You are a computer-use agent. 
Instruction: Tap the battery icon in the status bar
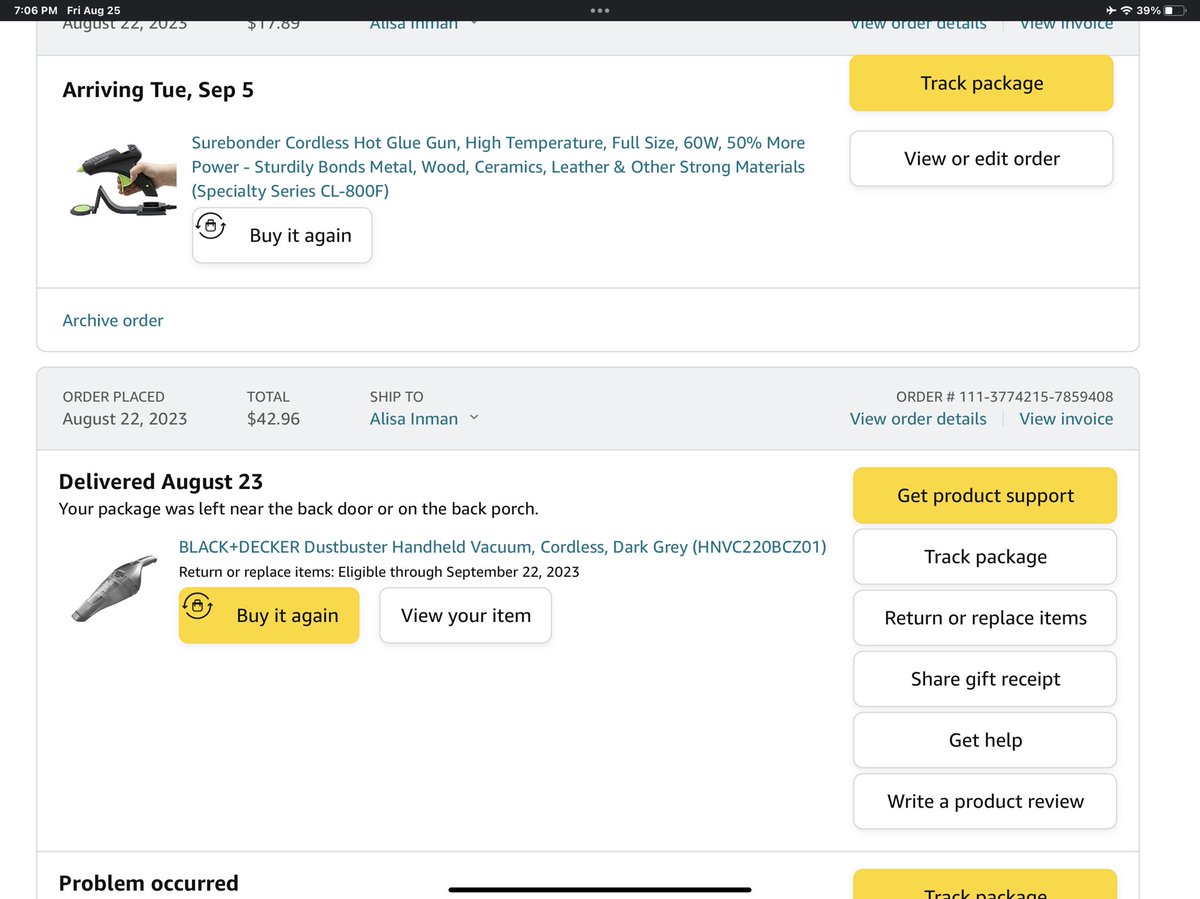[x=1175, y=10]
